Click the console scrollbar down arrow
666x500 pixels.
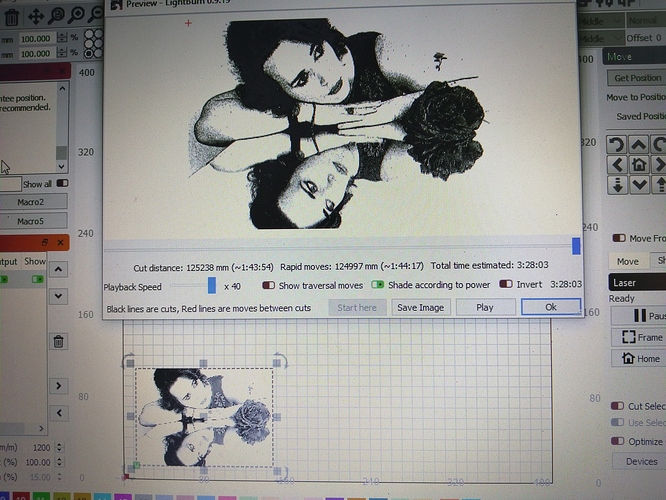click(x=62, y=166)
